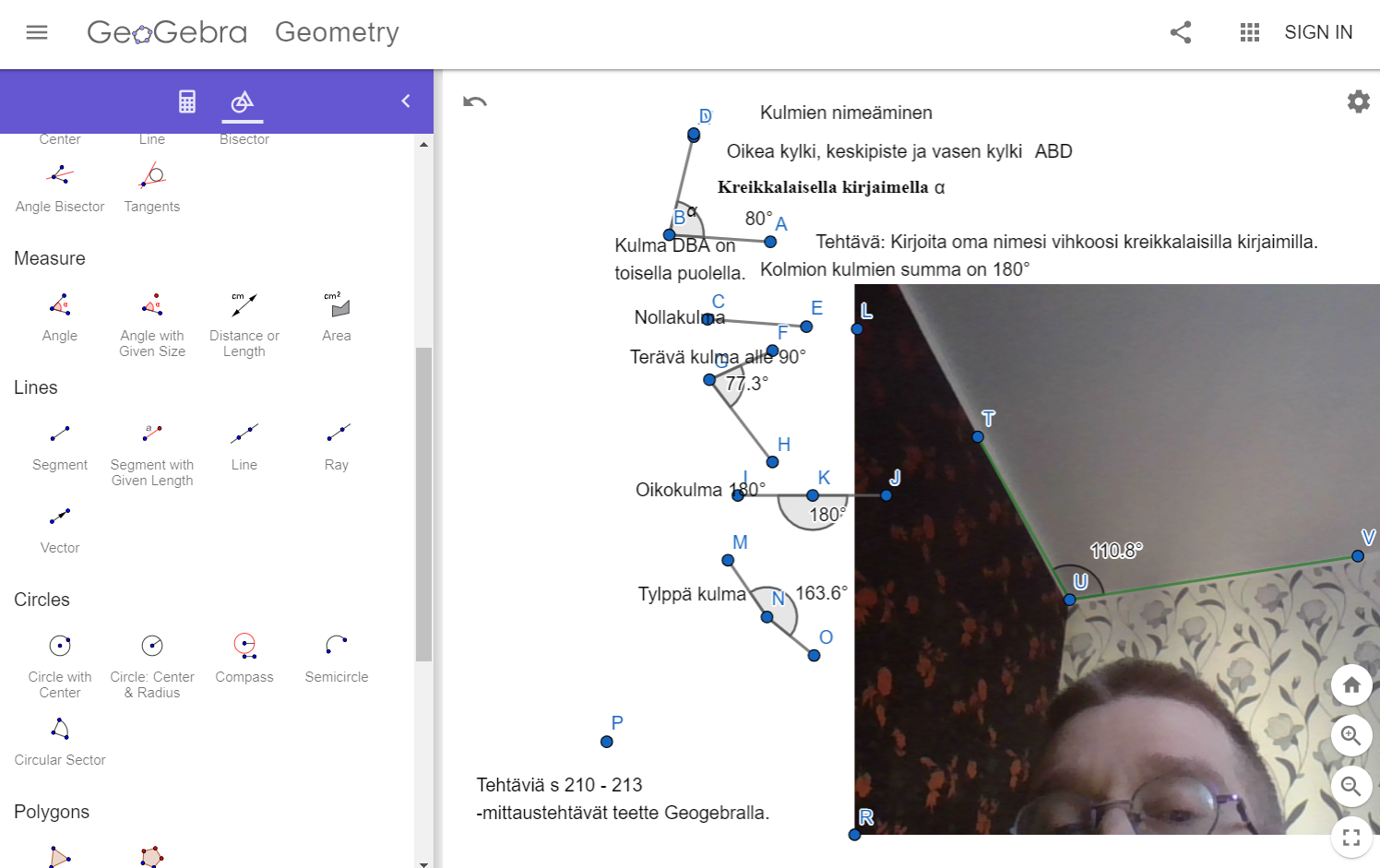Select Segment with Given Length tool
Viewport: 1380px width, 868px height.
click(x=152, y=453)
